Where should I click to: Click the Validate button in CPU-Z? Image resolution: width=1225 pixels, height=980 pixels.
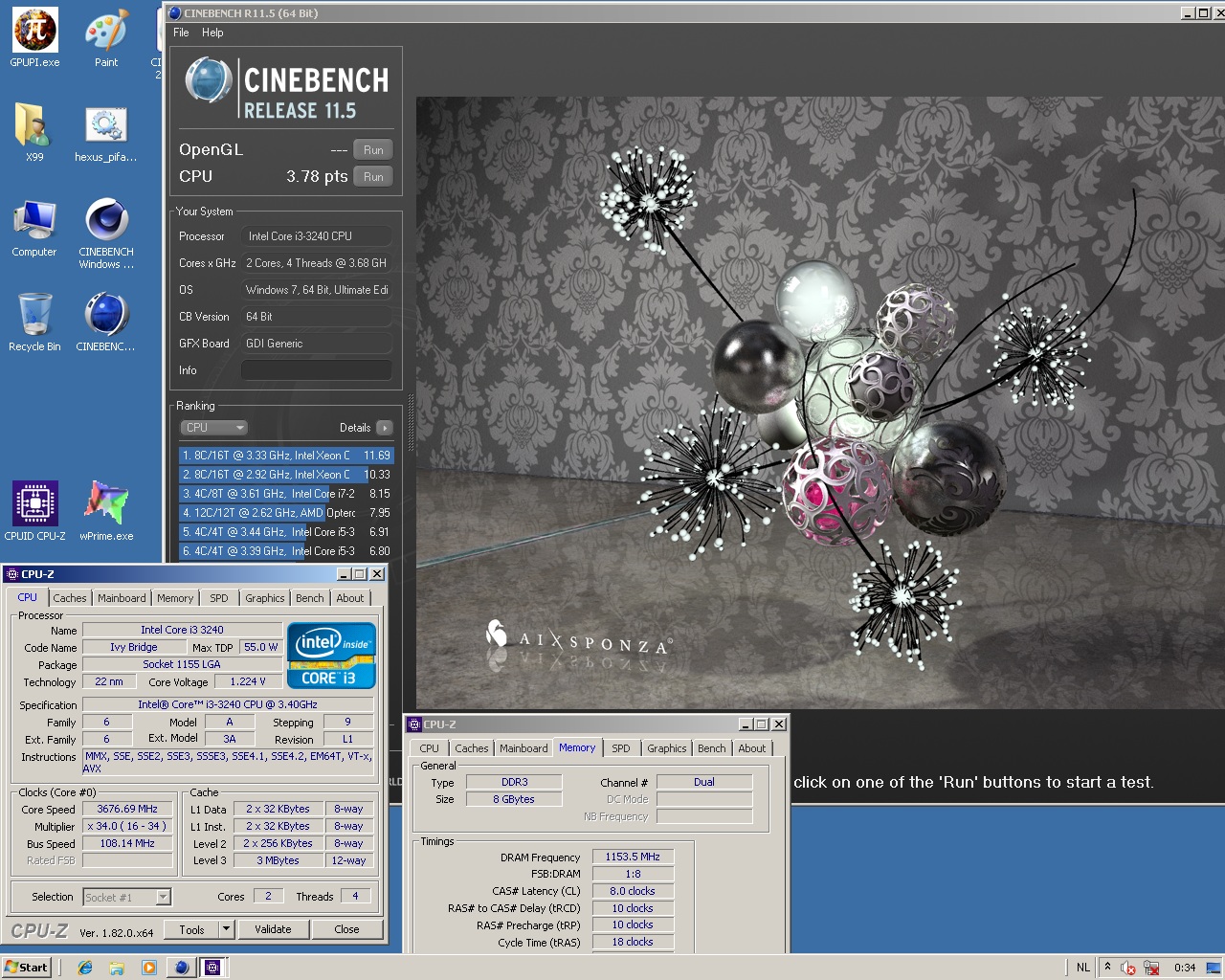pyautogui.click(x=273, y=929)
